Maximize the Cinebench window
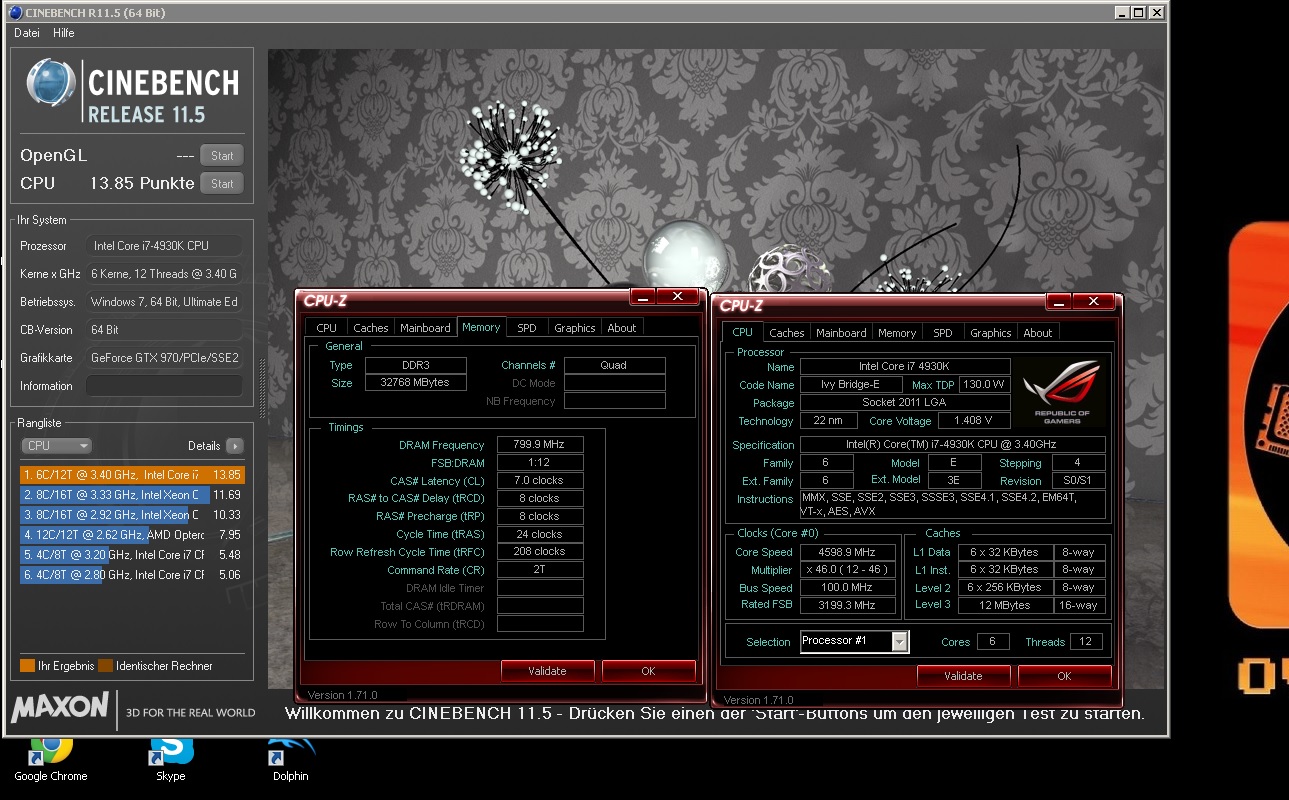 tap(1139, 13)
